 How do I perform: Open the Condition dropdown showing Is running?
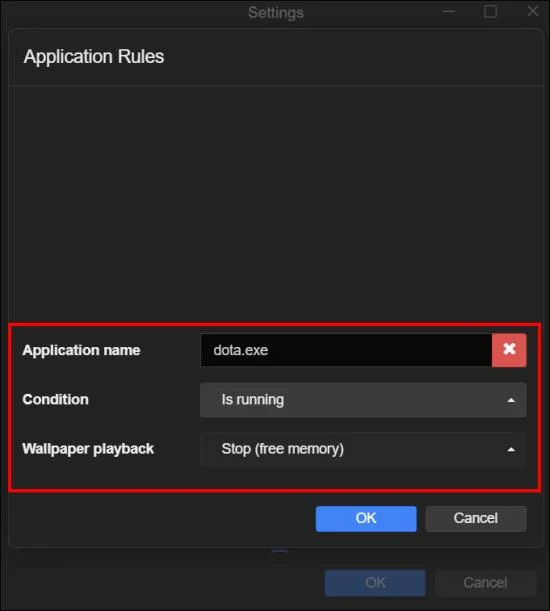click(363, 400)
